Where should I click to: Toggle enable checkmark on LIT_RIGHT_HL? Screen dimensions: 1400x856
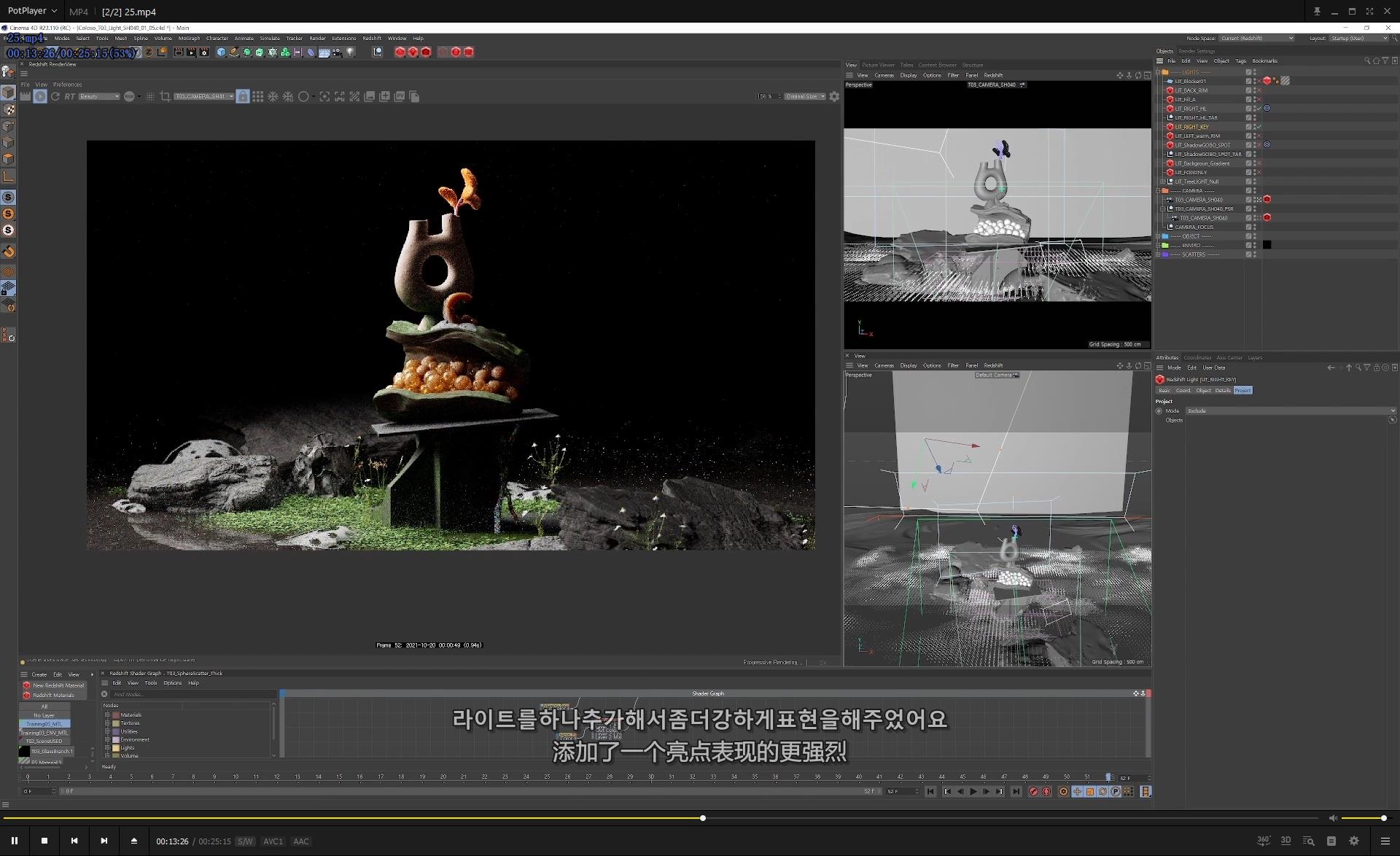tap(1259, 109)
